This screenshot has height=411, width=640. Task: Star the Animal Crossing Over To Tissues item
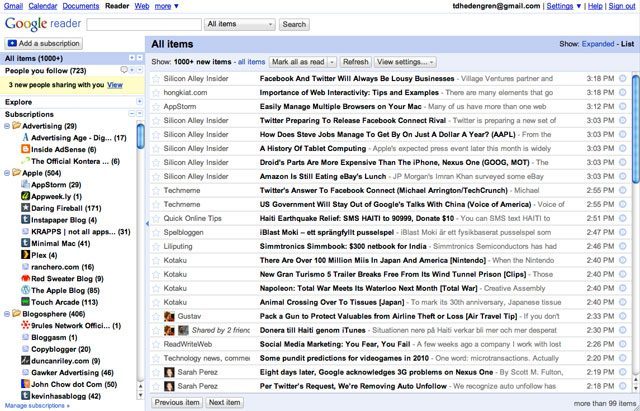click(x=156, y=302)
